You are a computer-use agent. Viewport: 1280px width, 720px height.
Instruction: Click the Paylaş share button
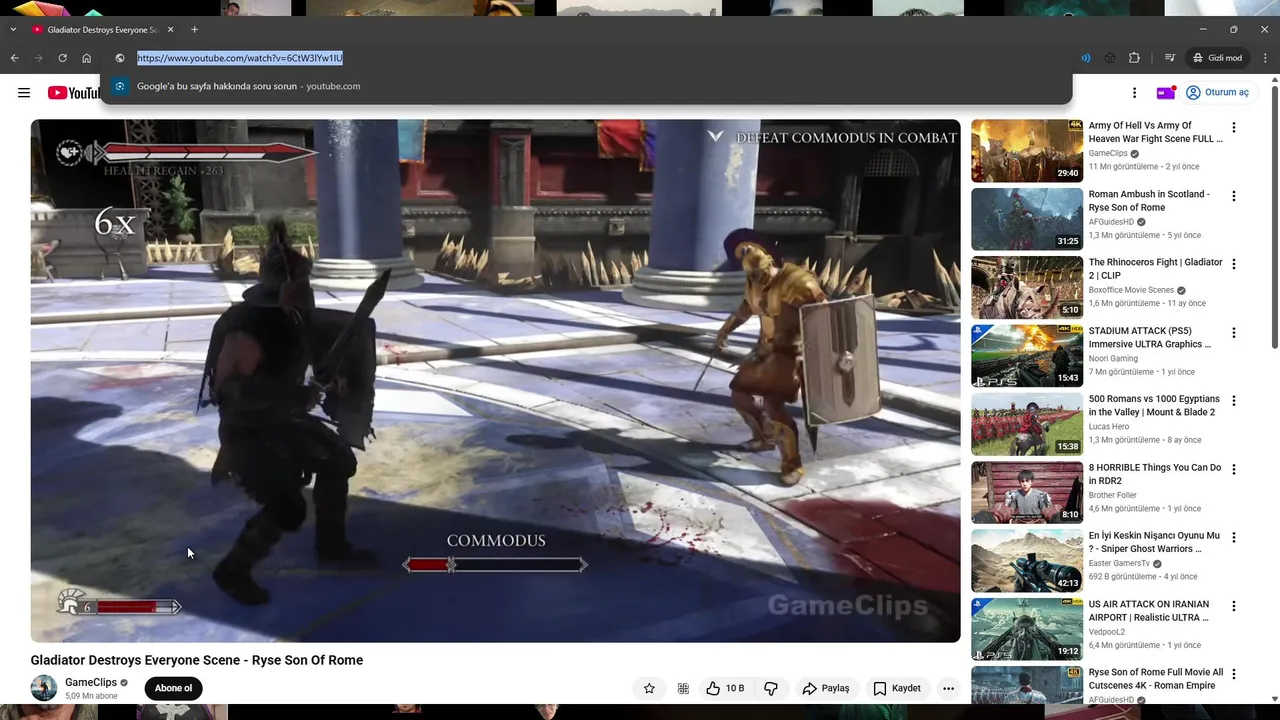[825, 688]
